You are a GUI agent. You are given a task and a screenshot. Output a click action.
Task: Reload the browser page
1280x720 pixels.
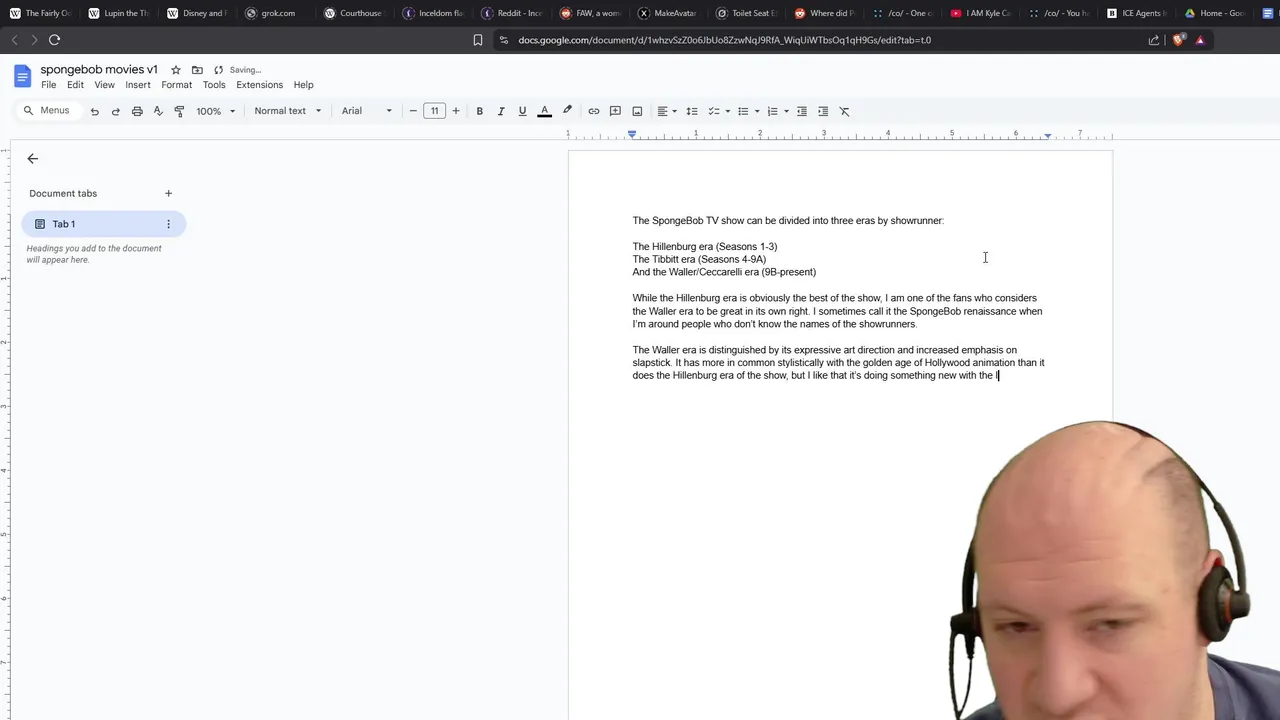click(x=54, y=40)
